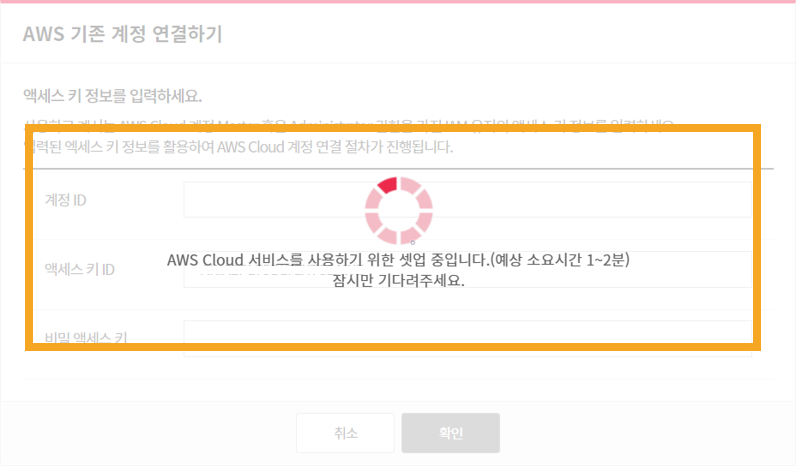Image resolution: width=796 pixels, height=466 pixels.
Task: Click the 액세스 키 정보를 입력하세요 heading
Action: (x=112, y=95)
